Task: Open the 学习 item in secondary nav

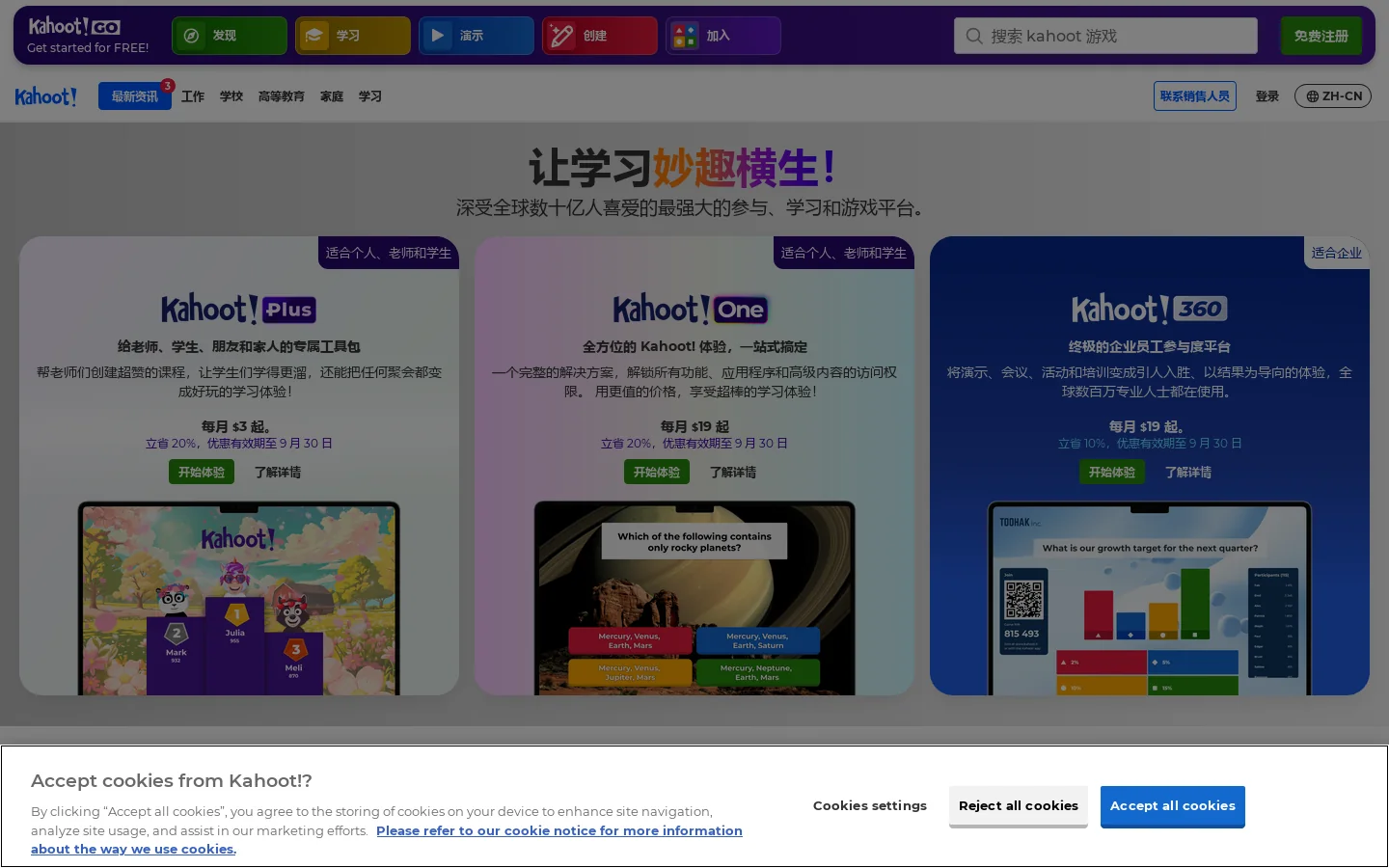Action: [370, 96]
